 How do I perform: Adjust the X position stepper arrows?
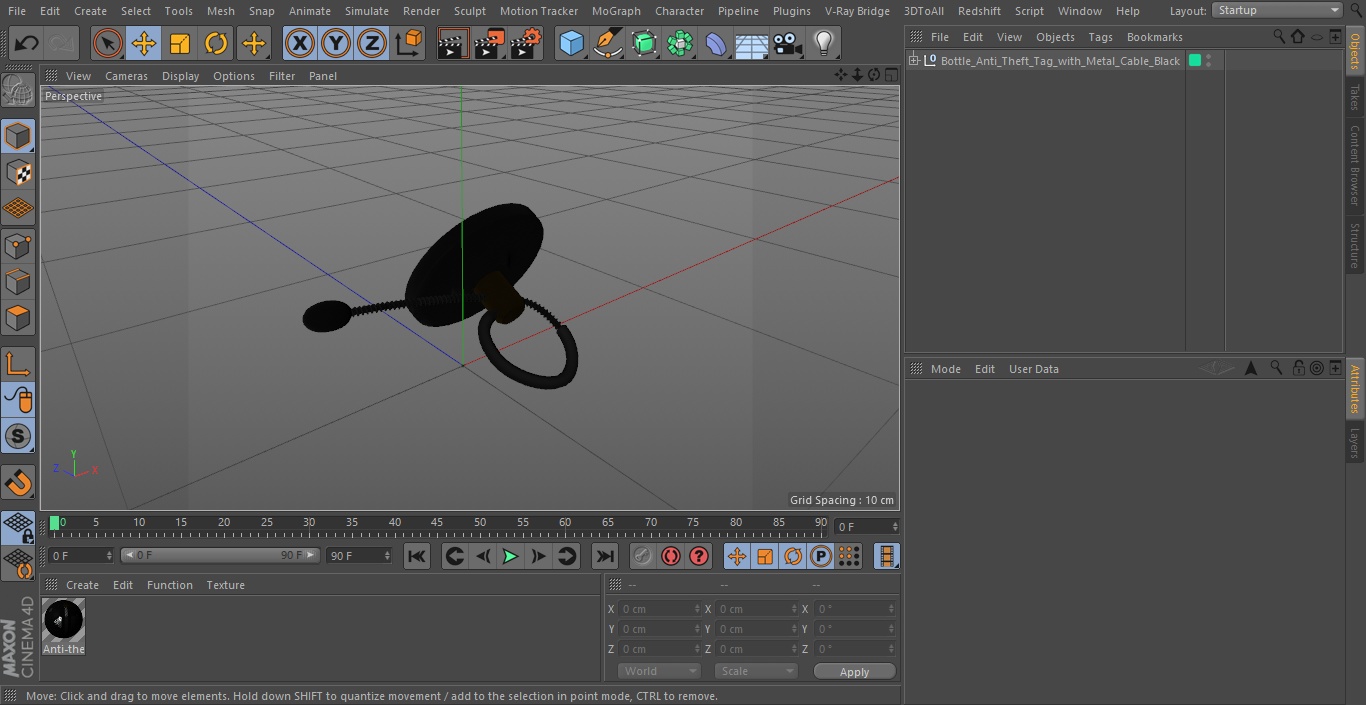pyautogui.click(x=697, y=609)
